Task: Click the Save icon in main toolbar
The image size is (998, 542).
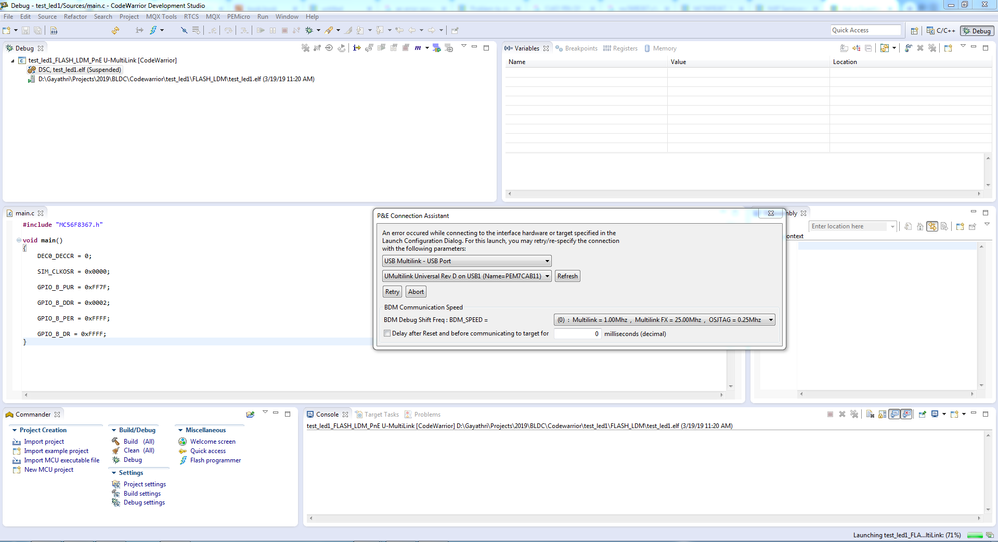Action: coord(25,31)
